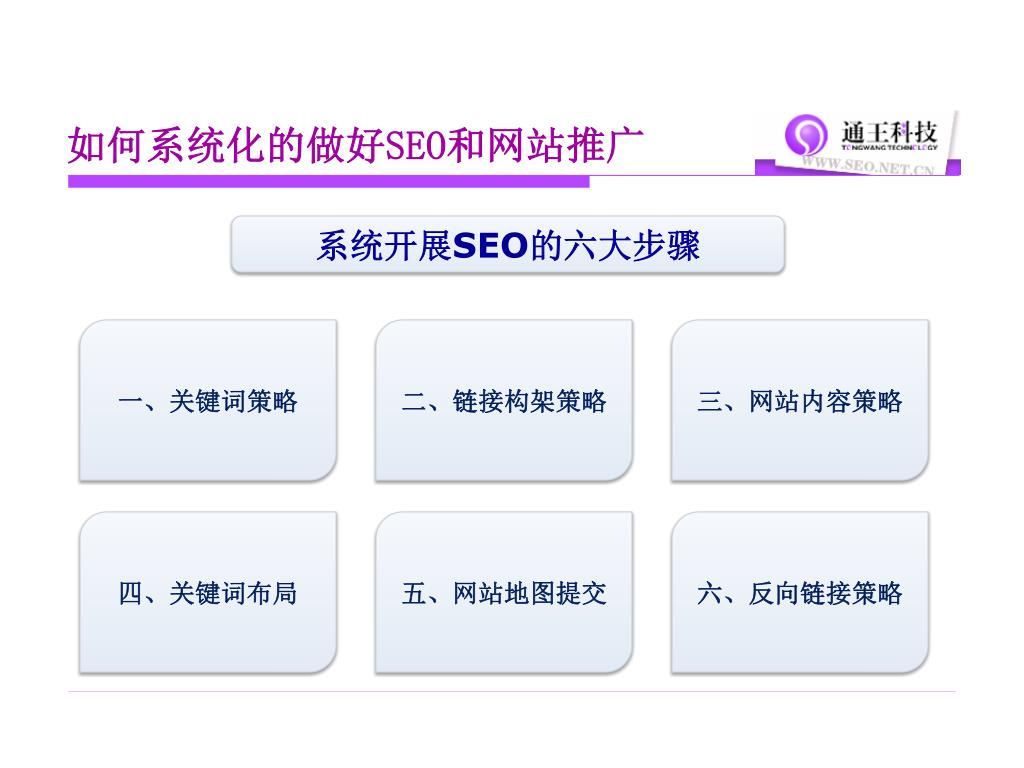1024x768 pixels.
Task: Click the 关键词 text in step one
Action: click(208, 401)
